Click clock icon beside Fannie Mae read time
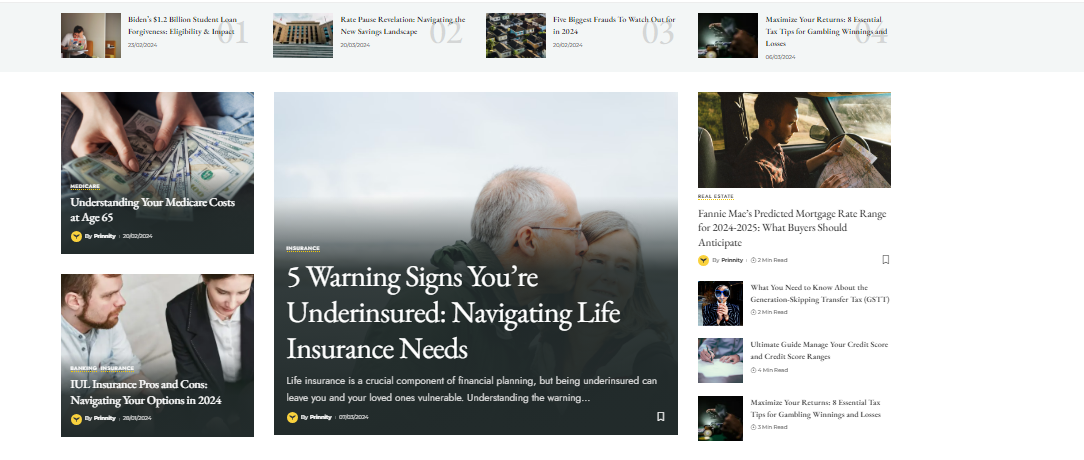 754,261
